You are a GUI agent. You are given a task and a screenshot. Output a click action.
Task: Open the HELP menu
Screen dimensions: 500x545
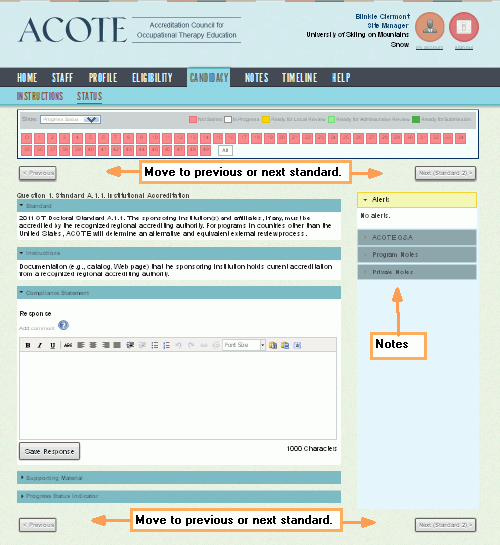pyautogui.click(x=341, y=78)
